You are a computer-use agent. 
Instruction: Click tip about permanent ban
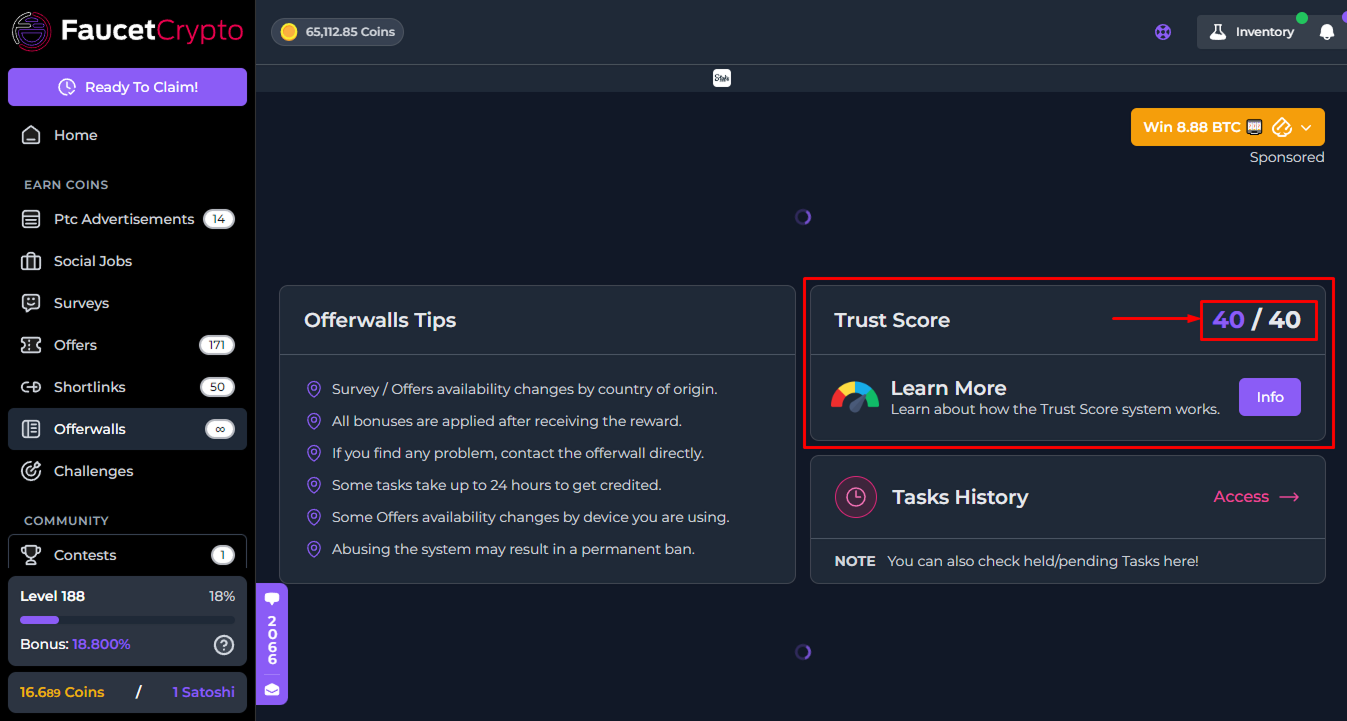(x=513, y=549)
